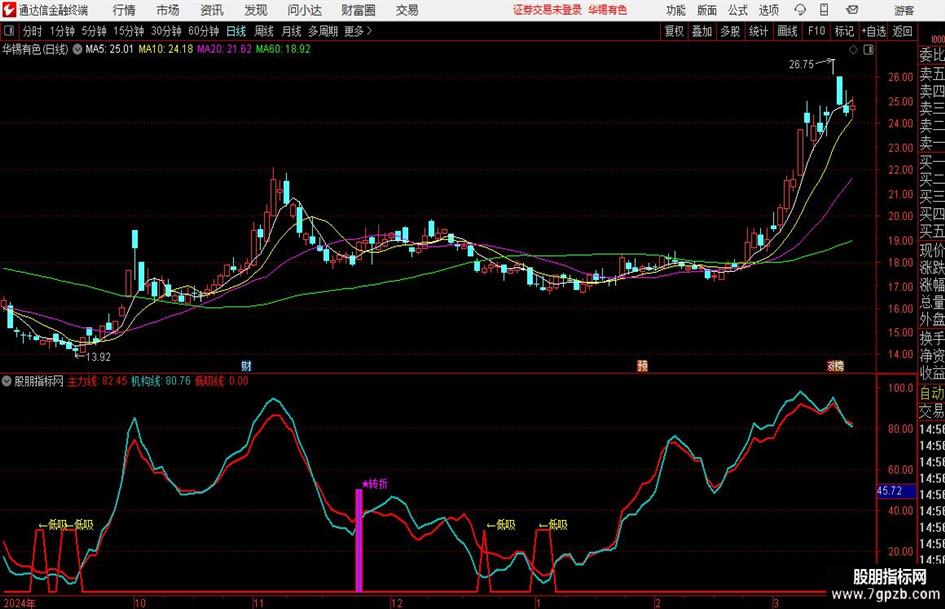Expand the 更多 periods dropdown
The height and width of the screenshot is (609, 945).
(358, 31)
